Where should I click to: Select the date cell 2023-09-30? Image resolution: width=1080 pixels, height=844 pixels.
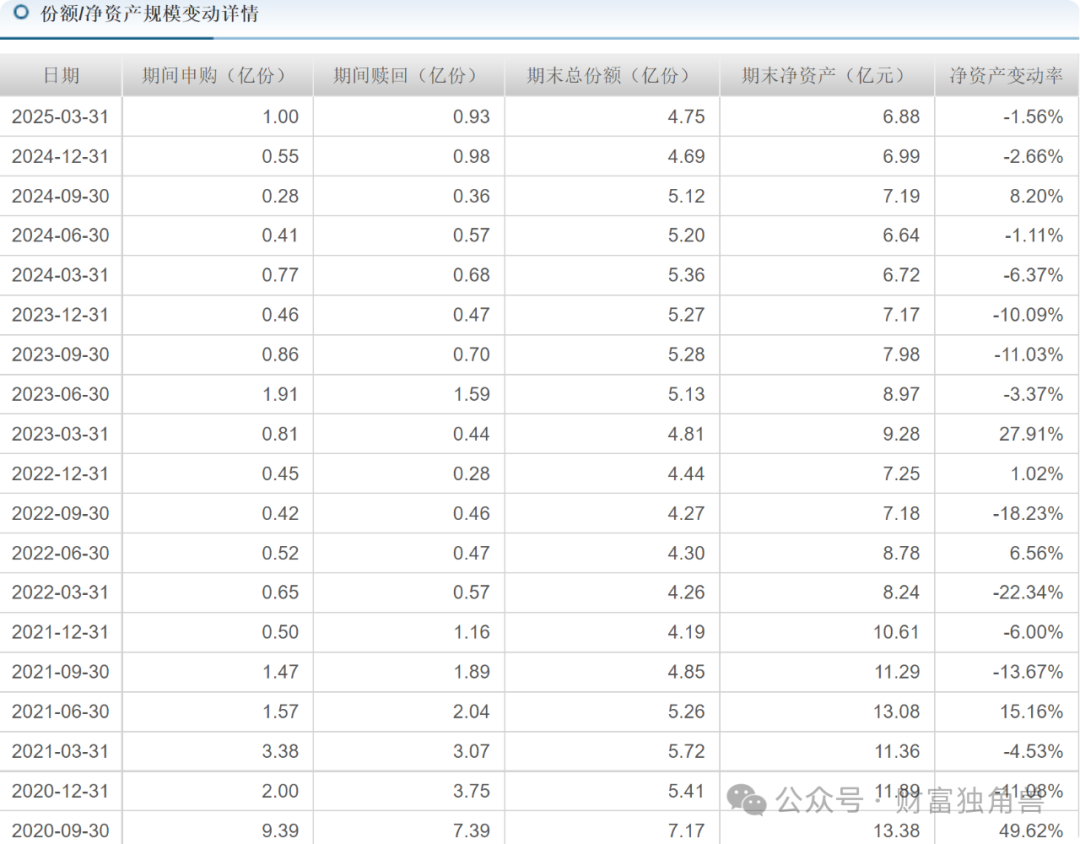coord(61,355)
